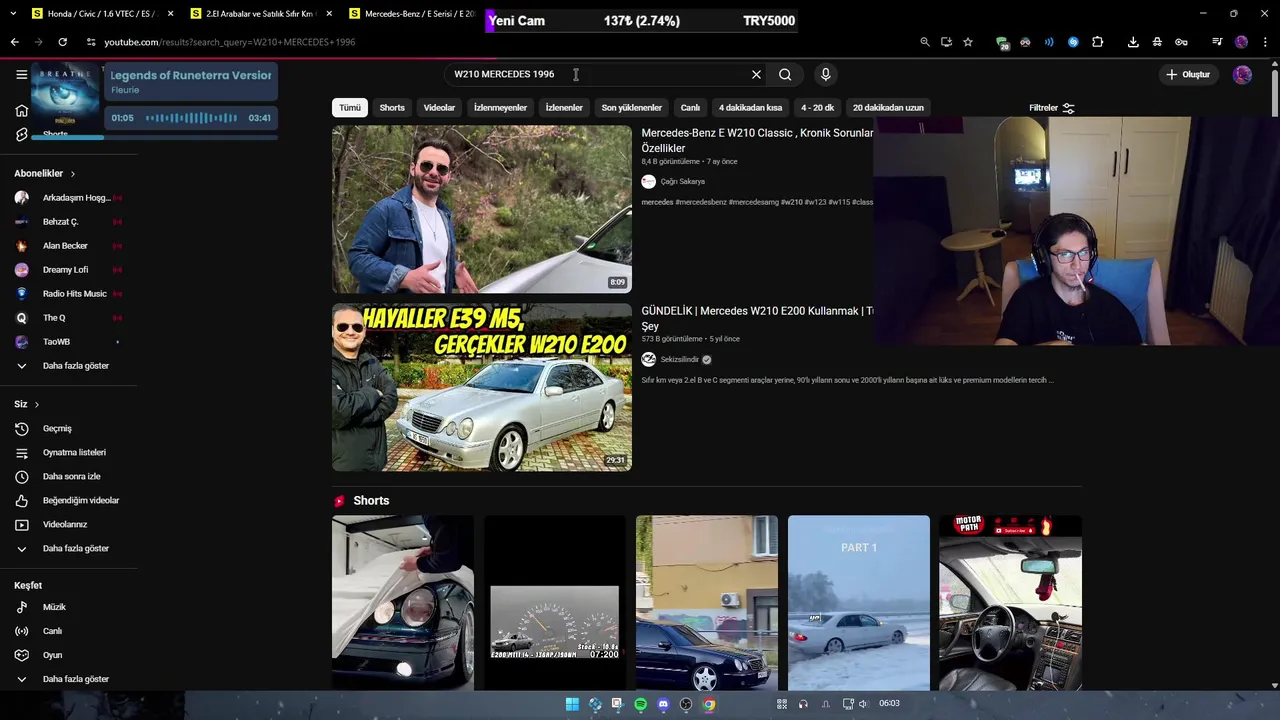This screenshot has width=1280, height=720.
Task: Select the Shorts filter chip
Action: coord(392,108)
